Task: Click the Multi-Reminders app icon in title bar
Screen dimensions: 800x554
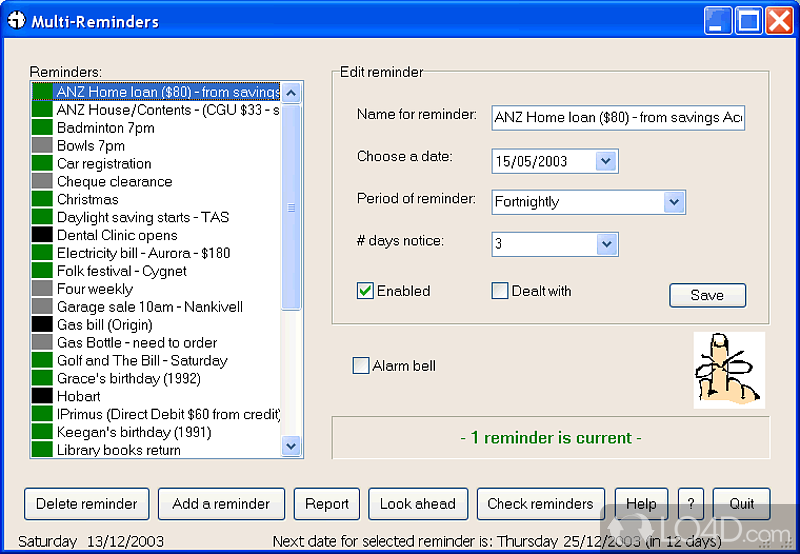Action: pyautogui.click(x=16, y=21)
